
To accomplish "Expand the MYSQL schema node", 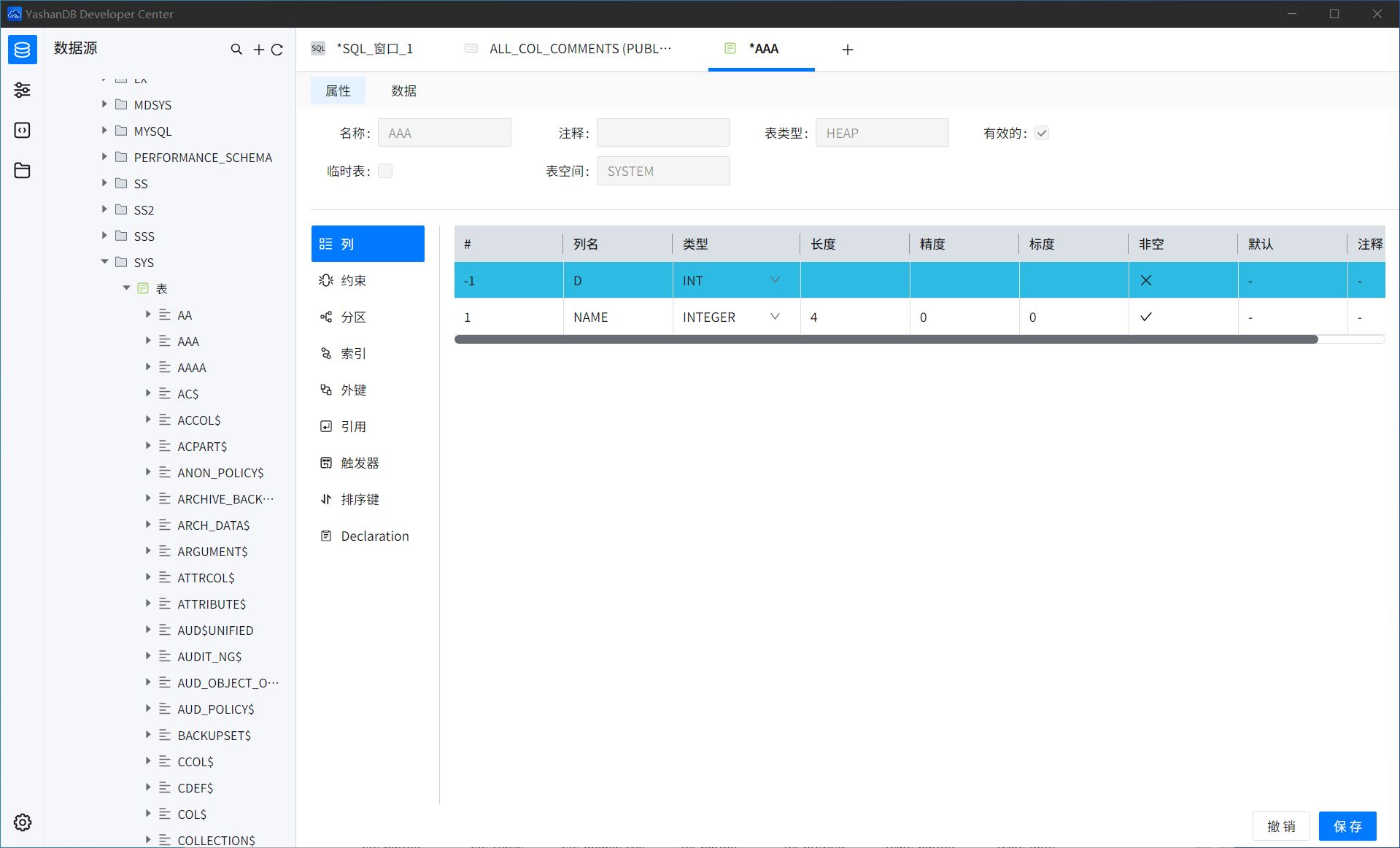I will click(x=104, y=130).
